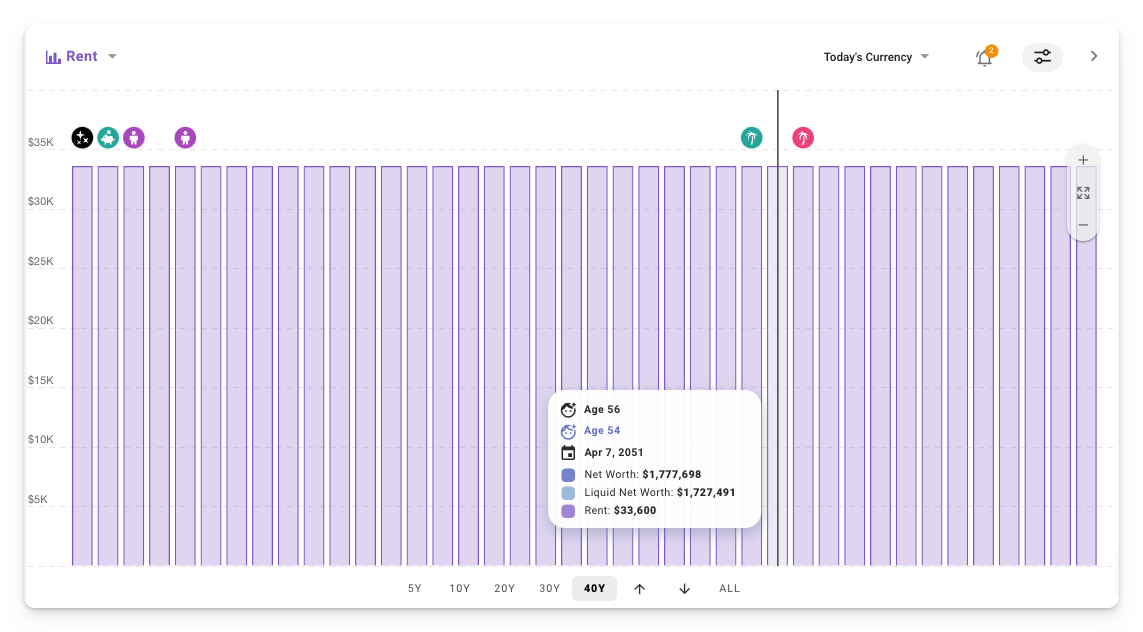Image resolution: width=1143 pixels, height=632 pixels.
Task: Open the teal piggy bank savings milestone
Action: pyautogui.click(x=108, y=138)
